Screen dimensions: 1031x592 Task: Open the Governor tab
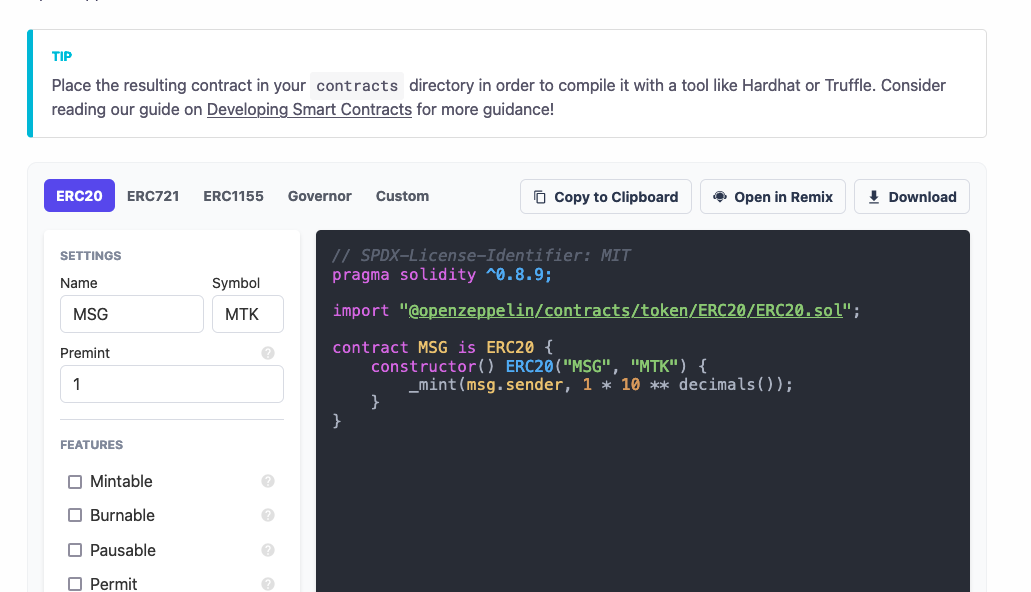(320, 195)
